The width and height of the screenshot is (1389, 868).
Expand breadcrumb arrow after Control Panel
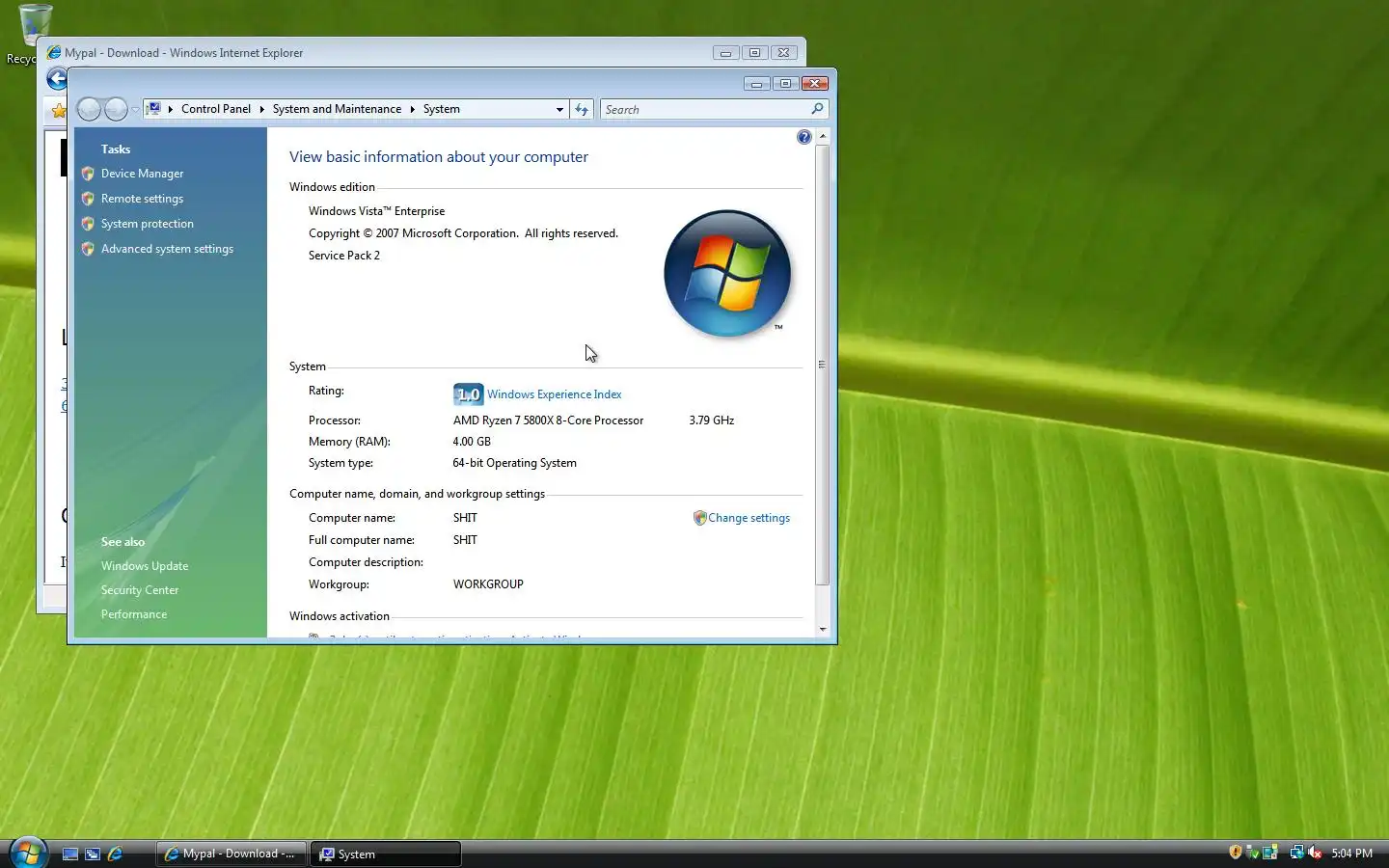click(x=261, y=109)
